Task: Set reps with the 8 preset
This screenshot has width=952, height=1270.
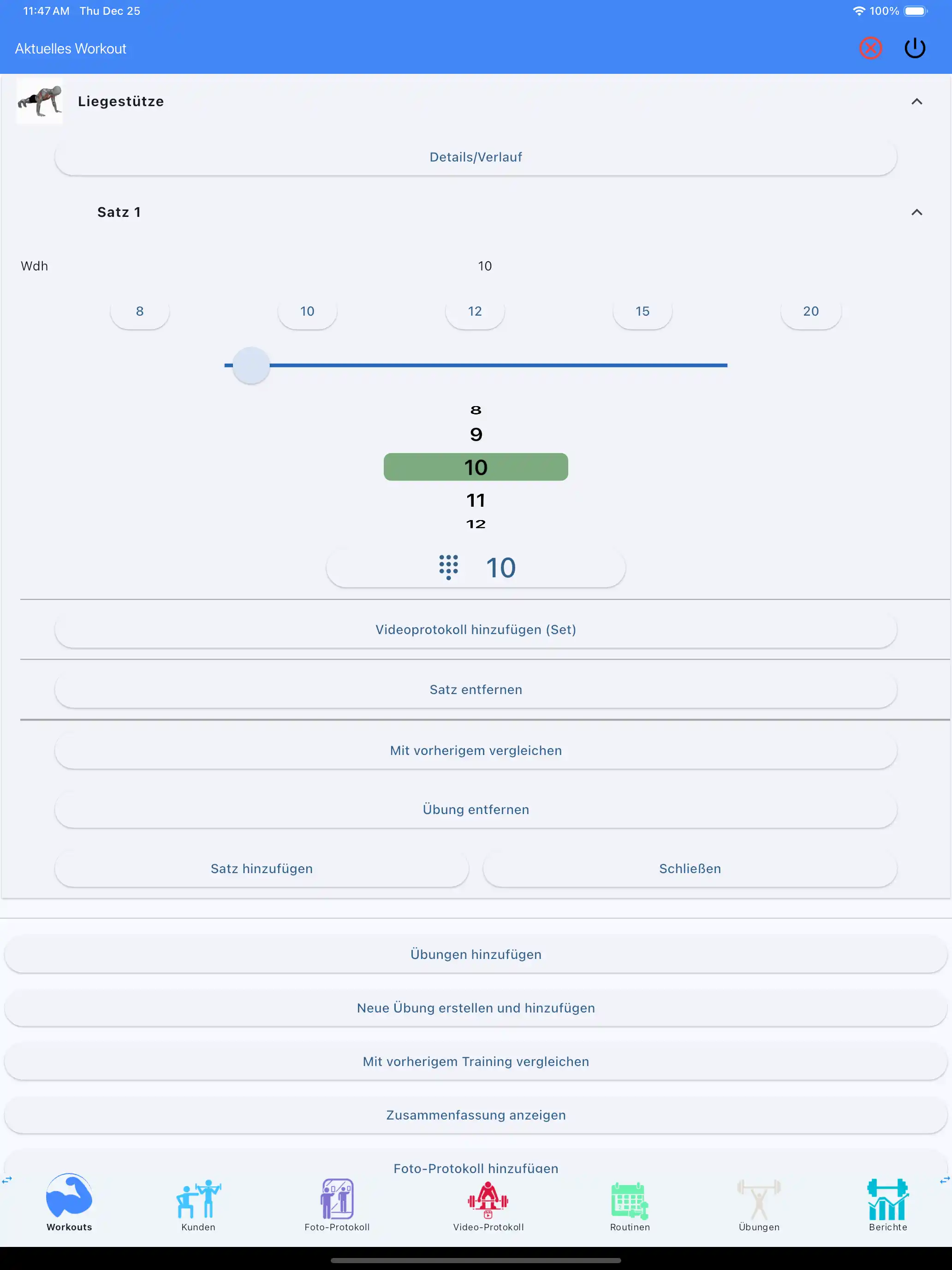Action: tap(139, 311)
